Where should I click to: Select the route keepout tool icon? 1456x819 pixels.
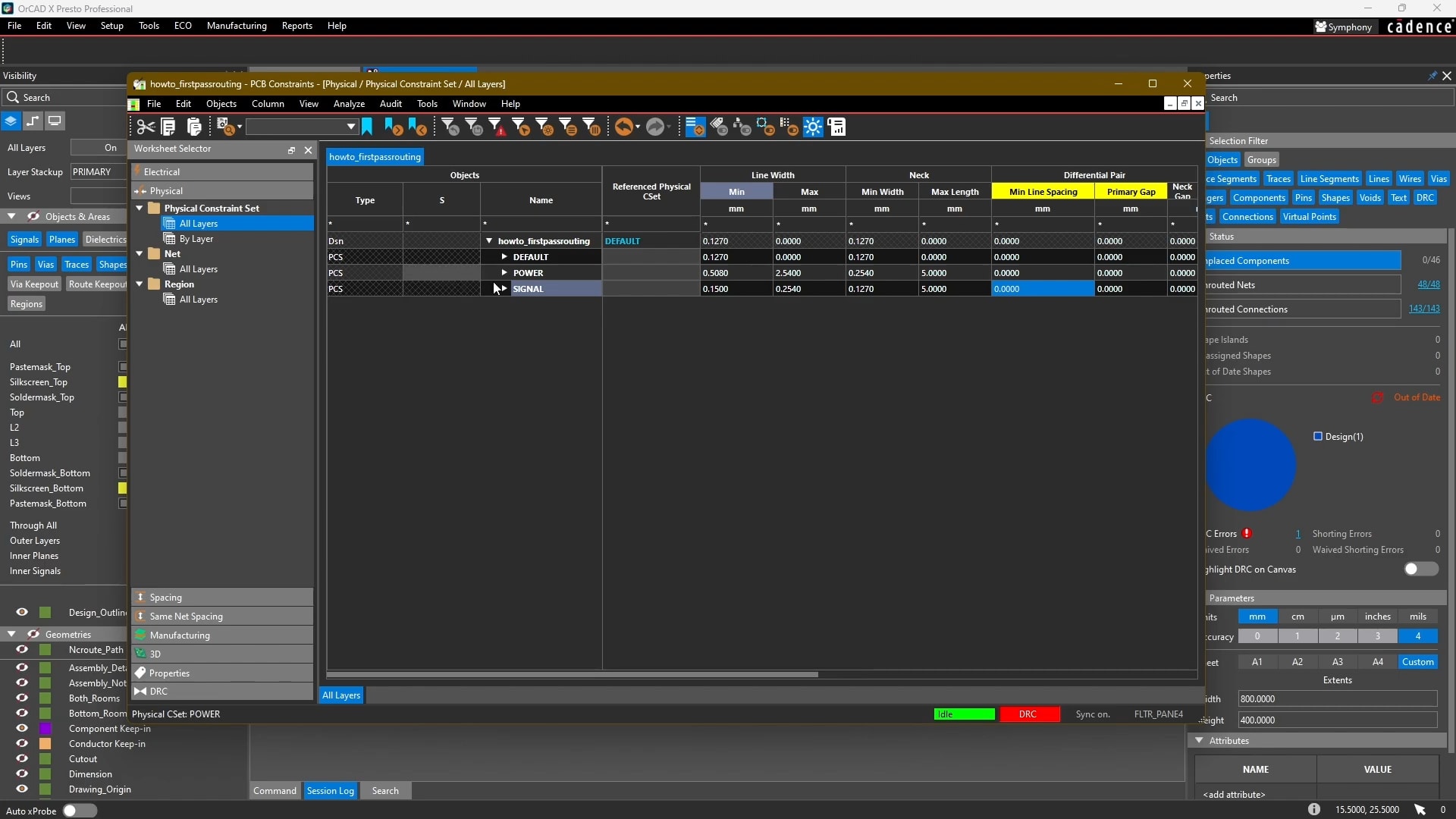tap(98, 284)
